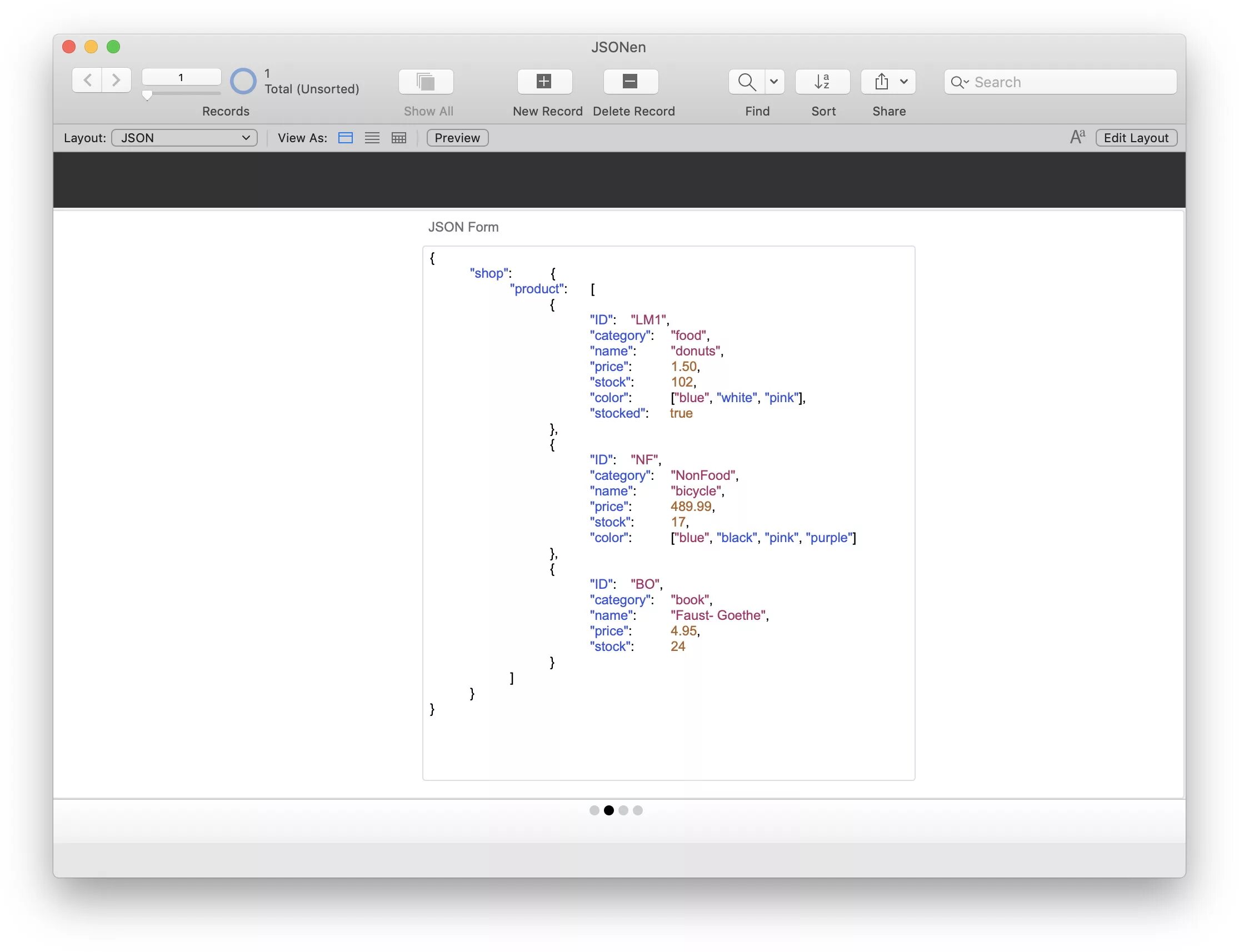Click the list view icon

pyautogui.click(x=372, y=137)
